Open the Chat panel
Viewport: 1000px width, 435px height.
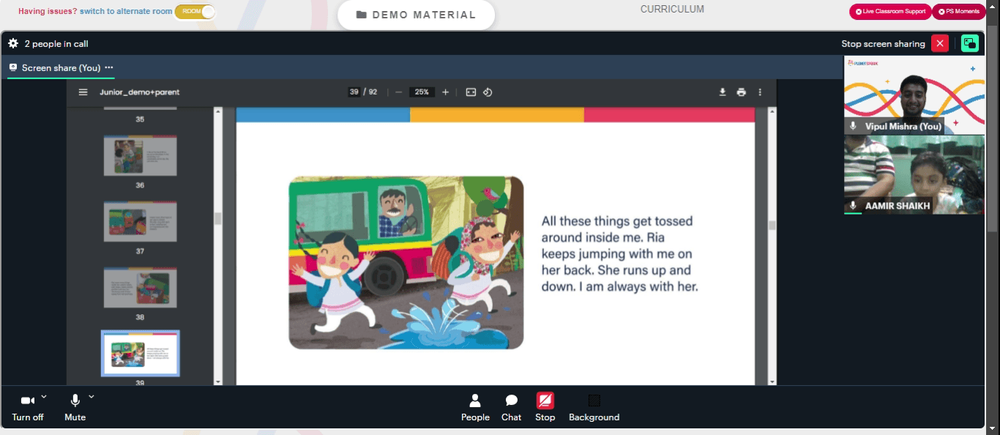click(511, 408)
